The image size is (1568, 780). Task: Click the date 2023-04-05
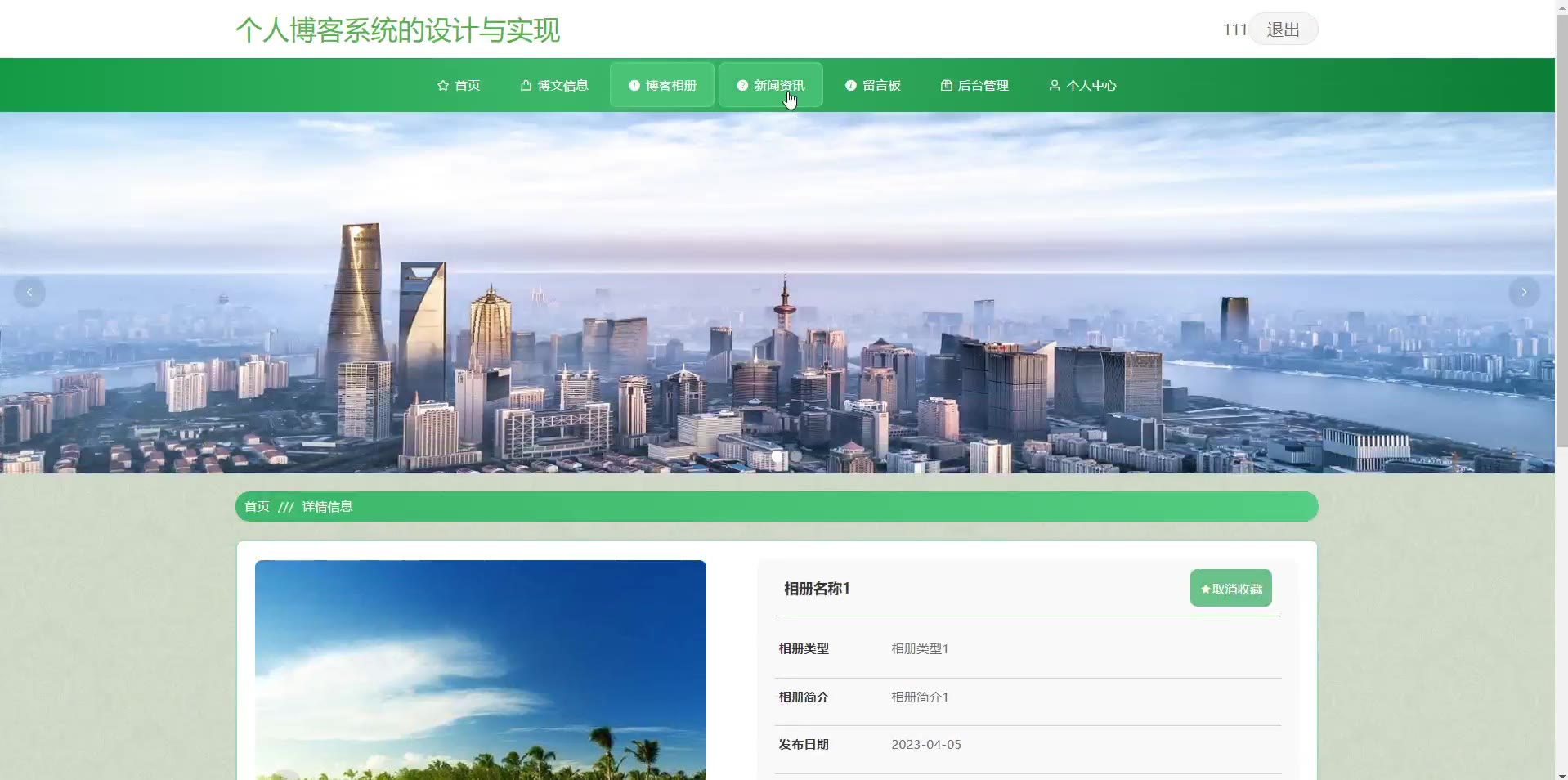(926, 745)
